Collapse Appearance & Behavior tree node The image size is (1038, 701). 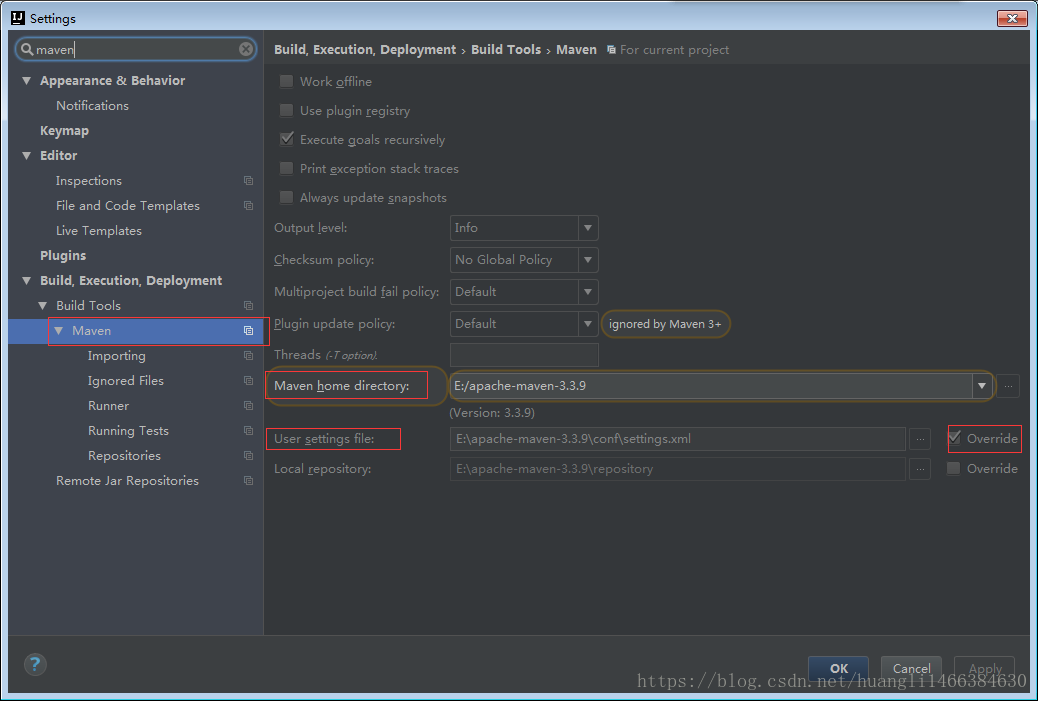pos(26,81)
